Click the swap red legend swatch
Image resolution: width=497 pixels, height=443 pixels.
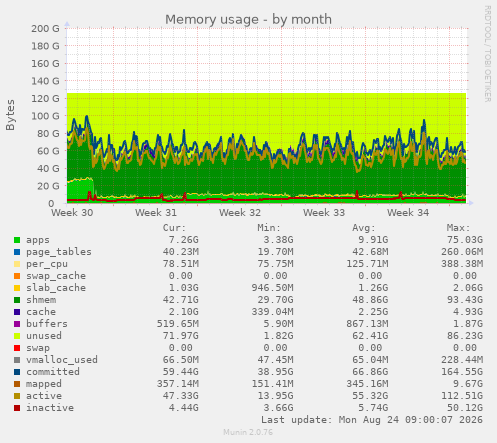[x=17, y=348]
